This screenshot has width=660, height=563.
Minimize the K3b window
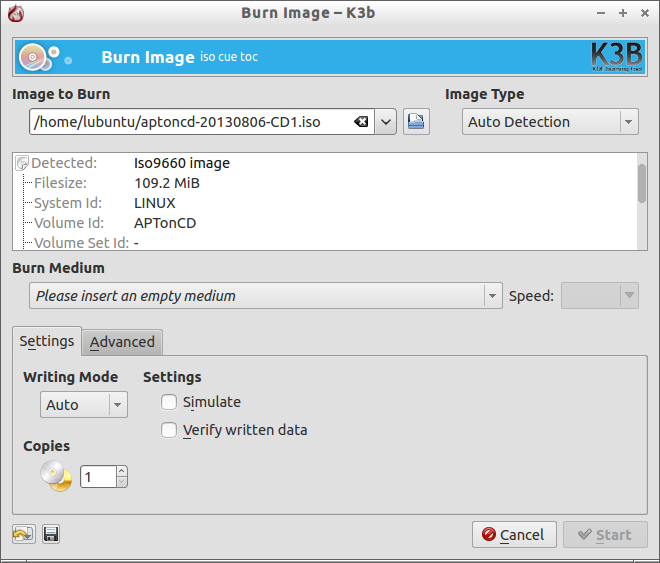pos(601,13)
